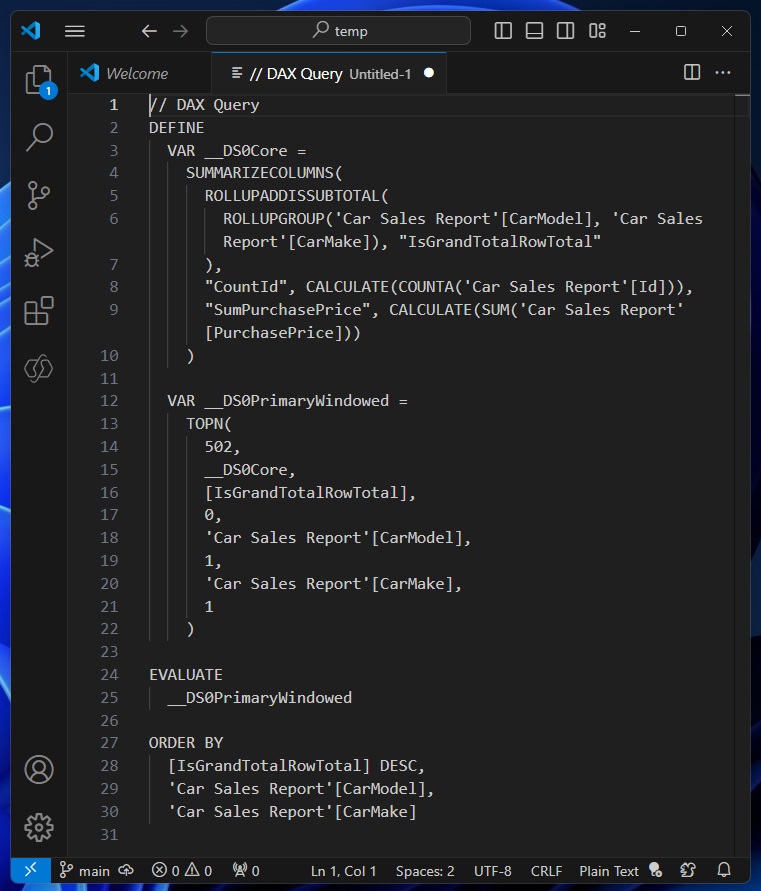
Task: Open the Copilot icon in activity bar
Action: 39,368
